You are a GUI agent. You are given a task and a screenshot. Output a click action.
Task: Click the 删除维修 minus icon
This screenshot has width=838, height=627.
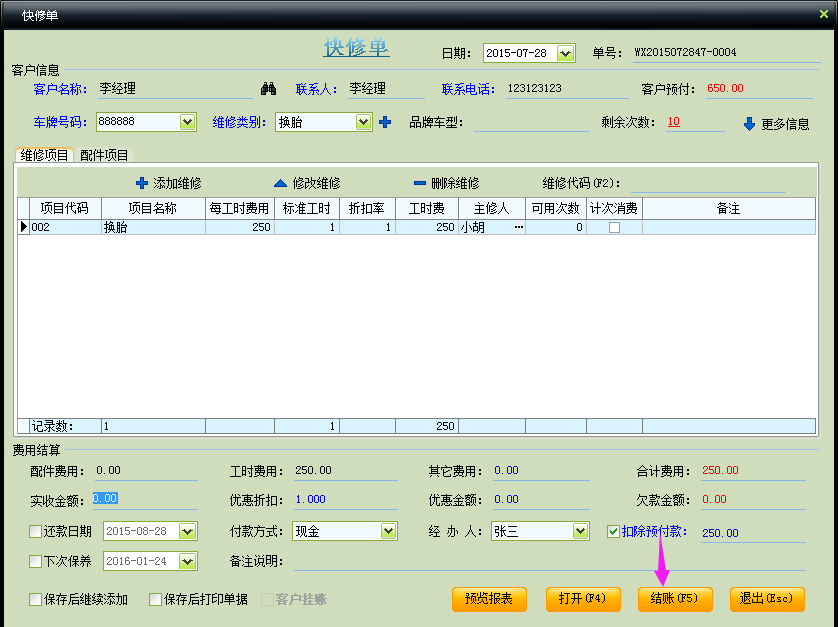pos(420,183)
